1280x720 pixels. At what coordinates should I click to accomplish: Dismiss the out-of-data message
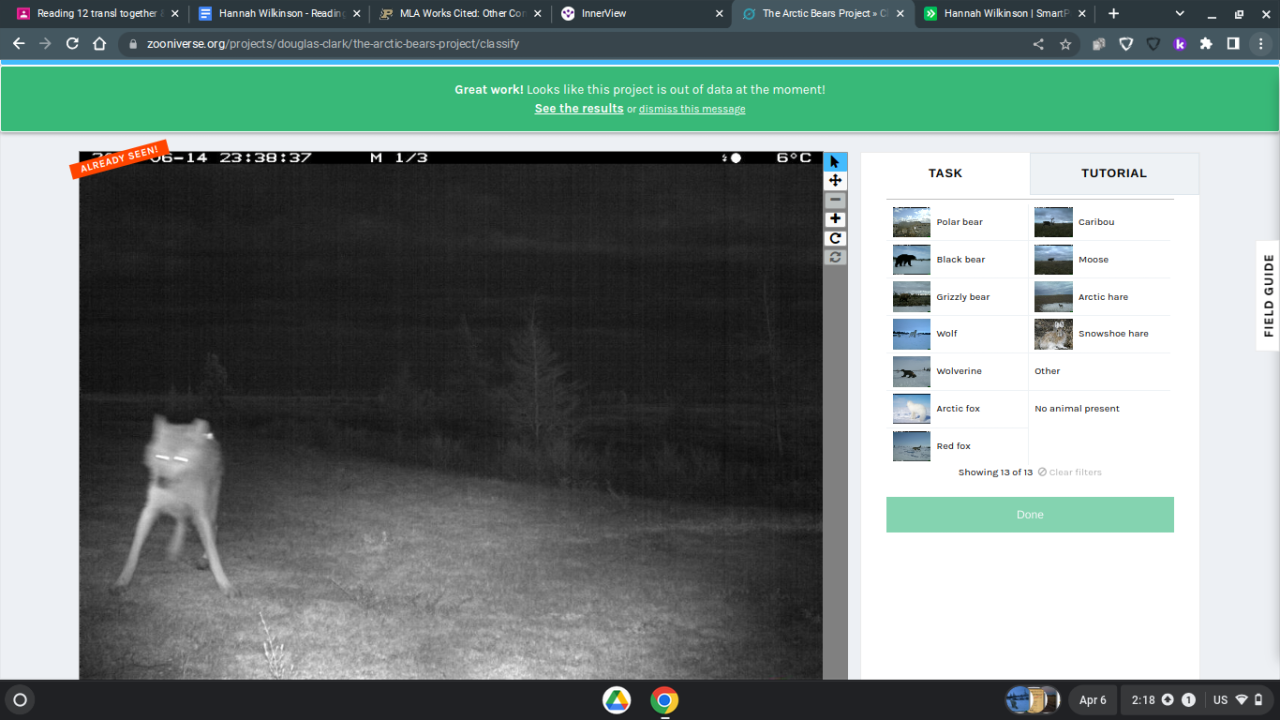pyautogui.click(x=692, y=109)
